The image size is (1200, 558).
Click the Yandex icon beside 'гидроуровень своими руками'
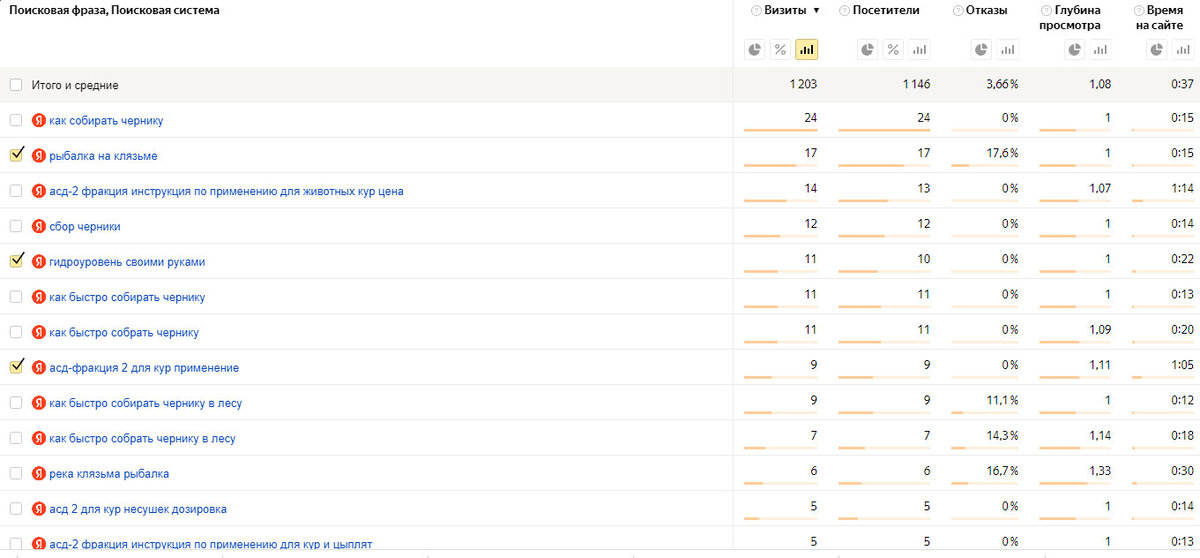[x=39, y=262]
